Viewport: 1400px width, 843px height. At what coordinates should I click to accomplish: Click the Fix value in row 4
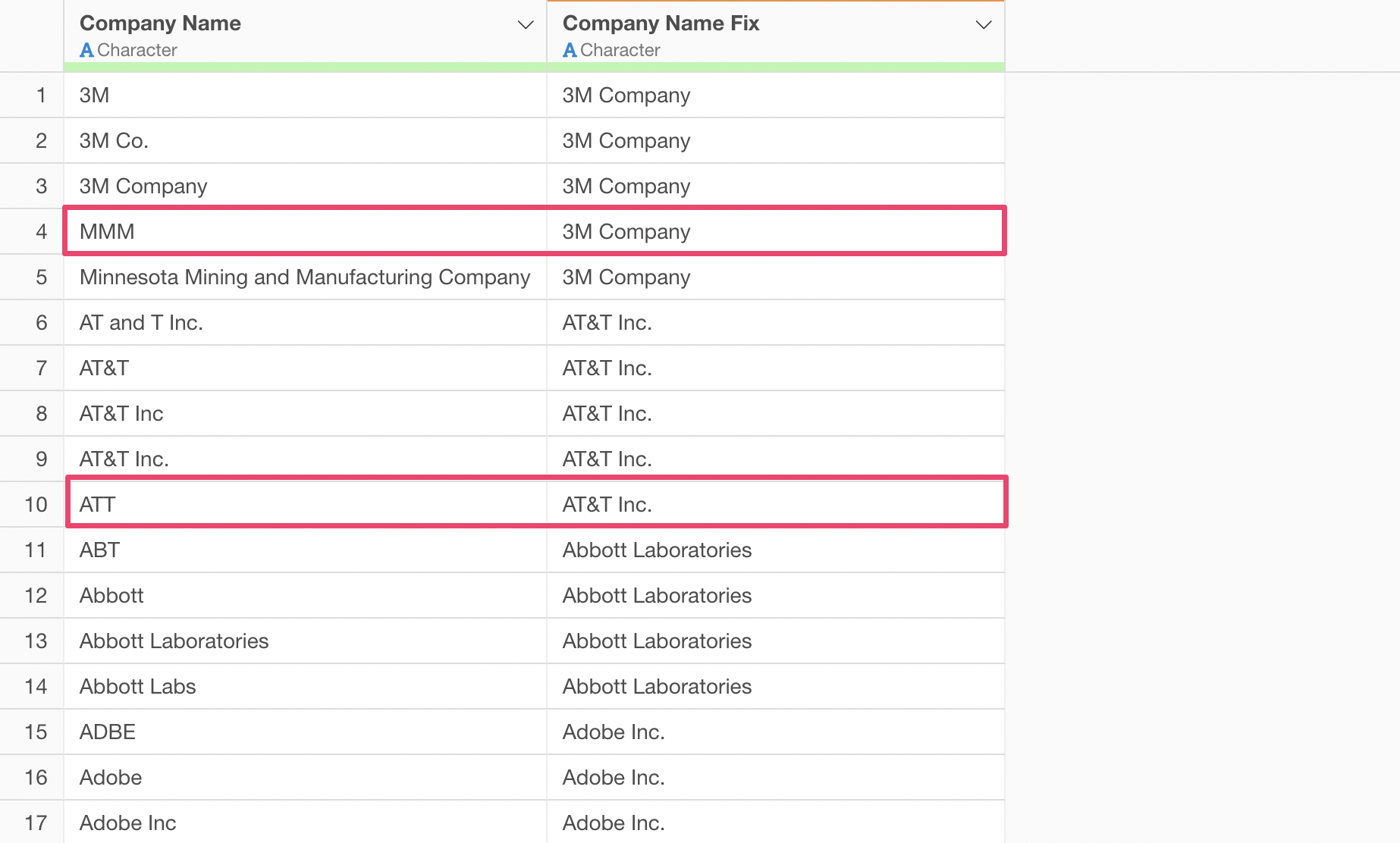[626, 231]
